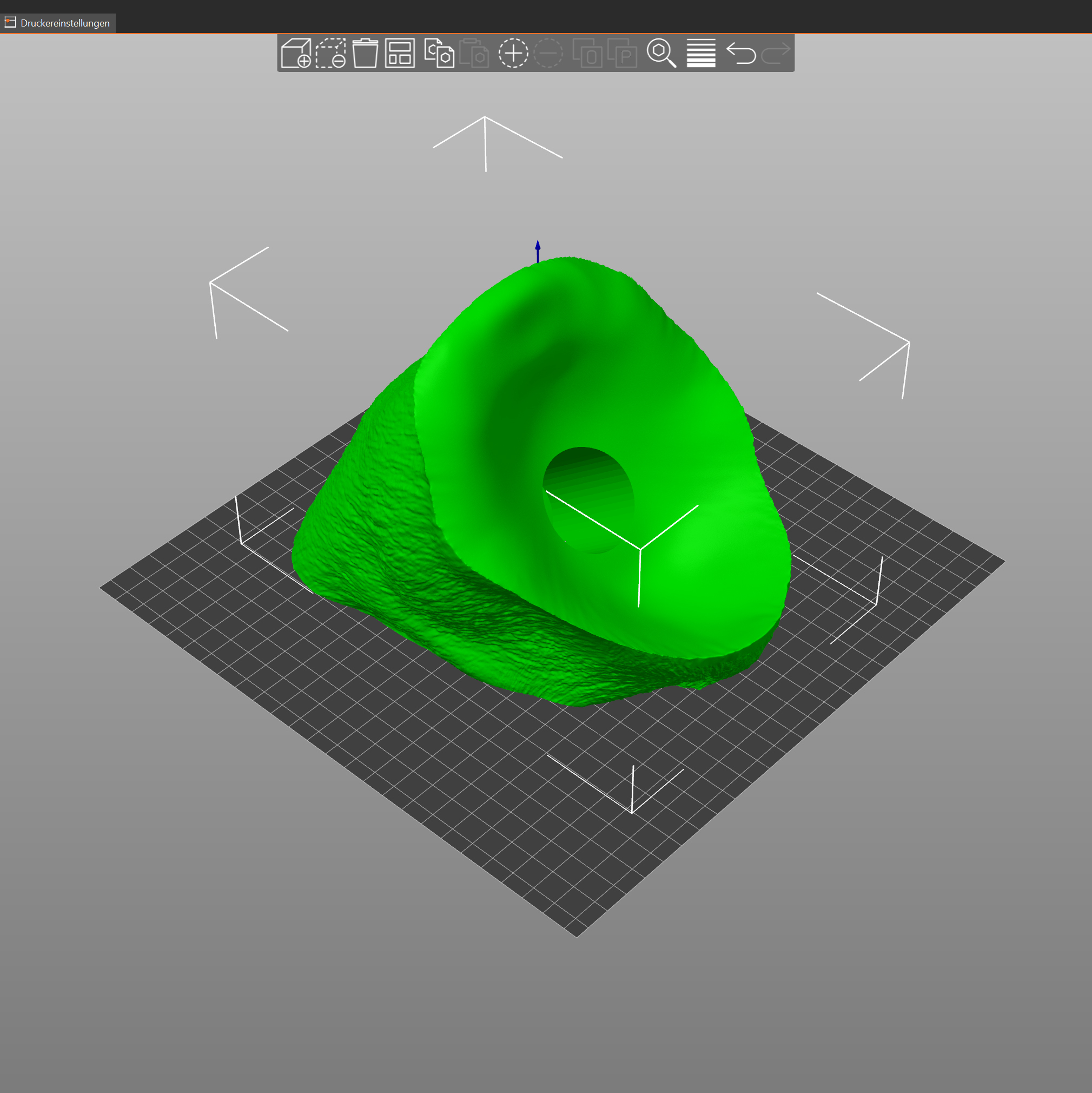
Task: Click the Add instance plus-circle icon
Action: 513,53
